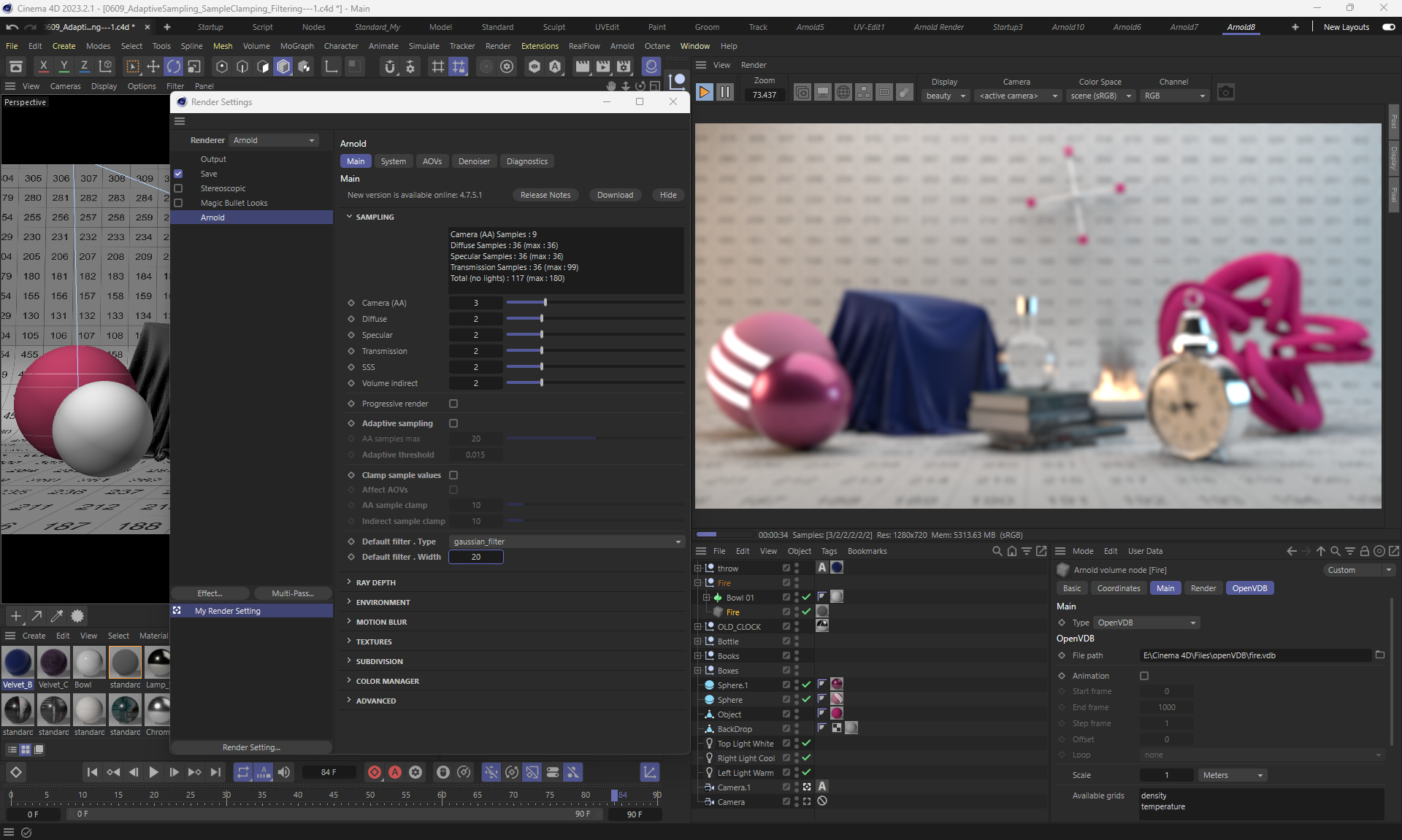
Task: Open the Renderer Arnold dropdown
Action: 274,140
